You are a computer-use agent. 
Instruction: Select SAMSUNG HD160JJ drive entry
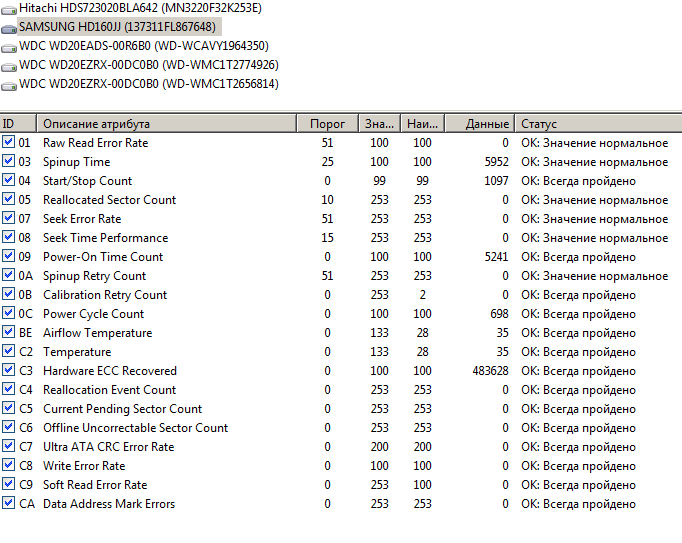117,27
